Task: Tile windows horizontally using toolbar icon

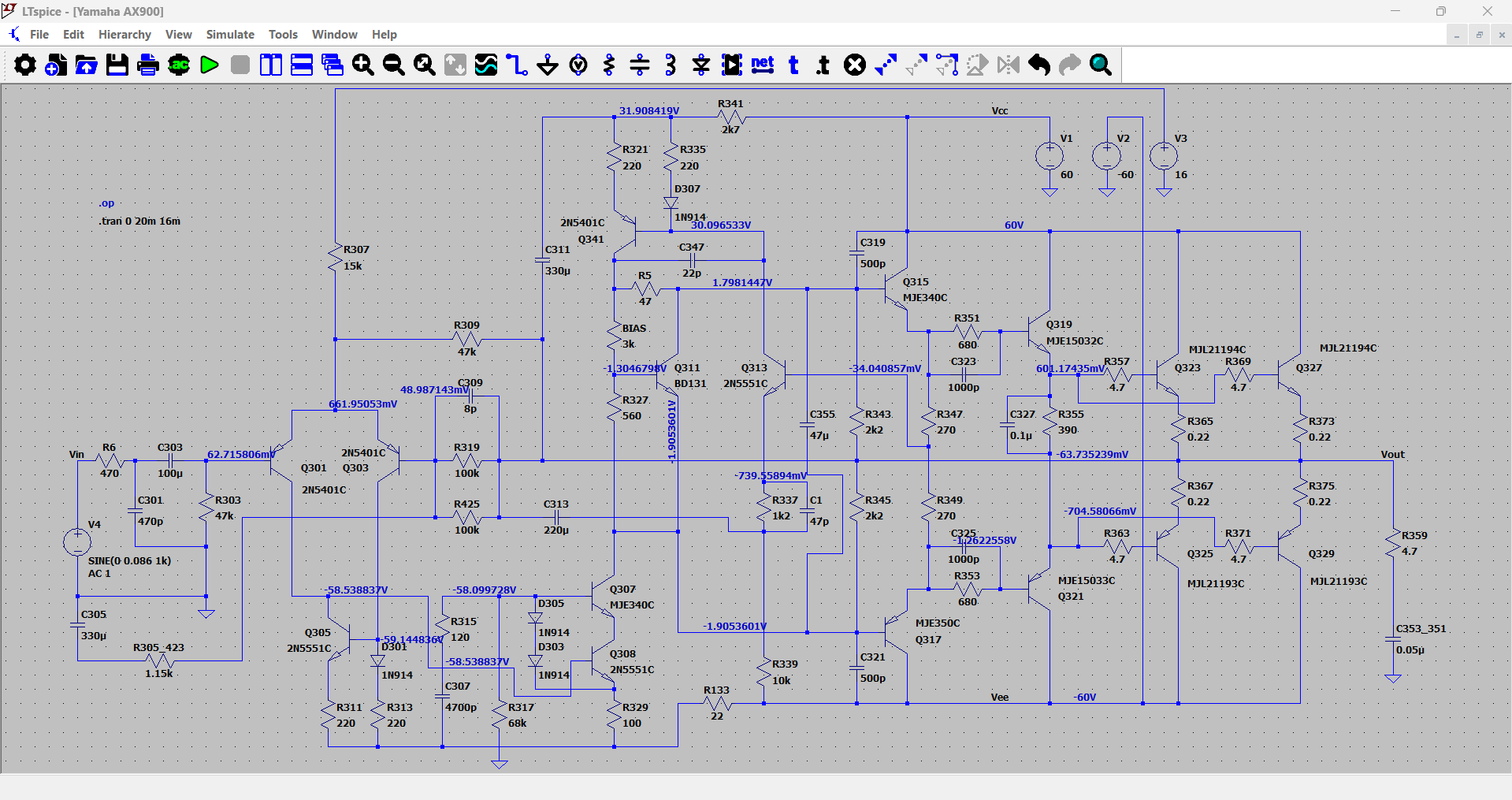Action: pos(302,65)
